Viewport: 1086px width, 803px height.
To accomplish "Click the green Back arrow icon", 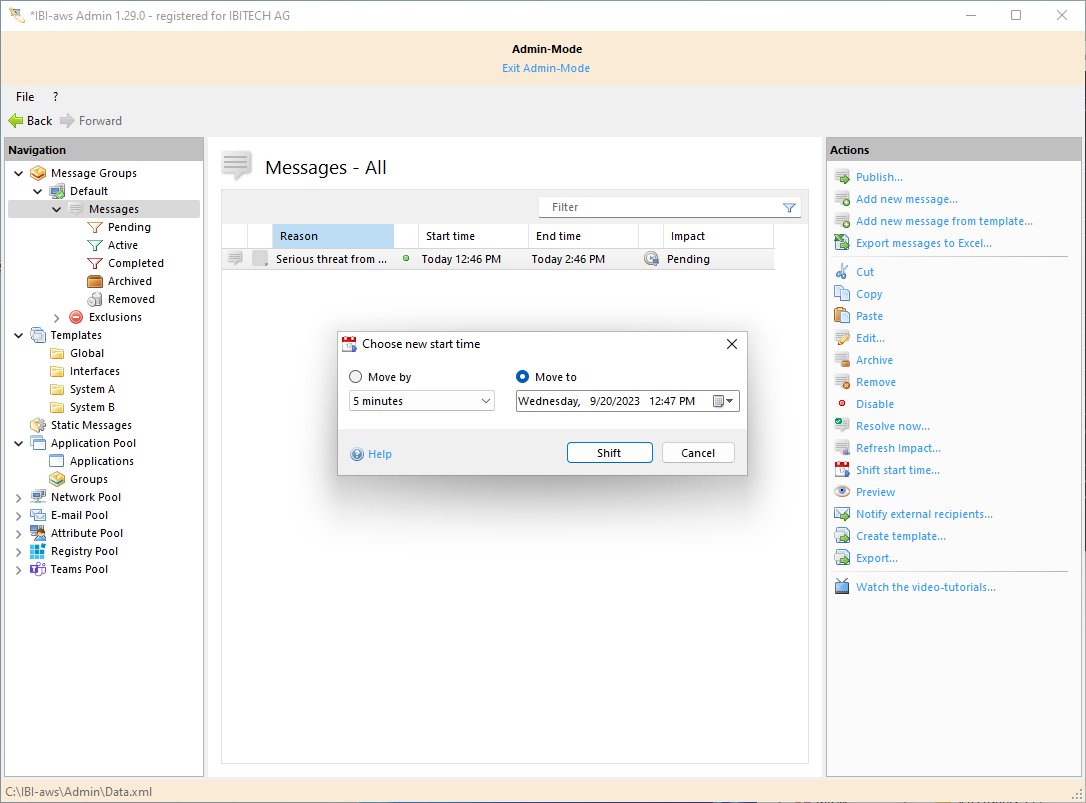I will click(16, 121).
